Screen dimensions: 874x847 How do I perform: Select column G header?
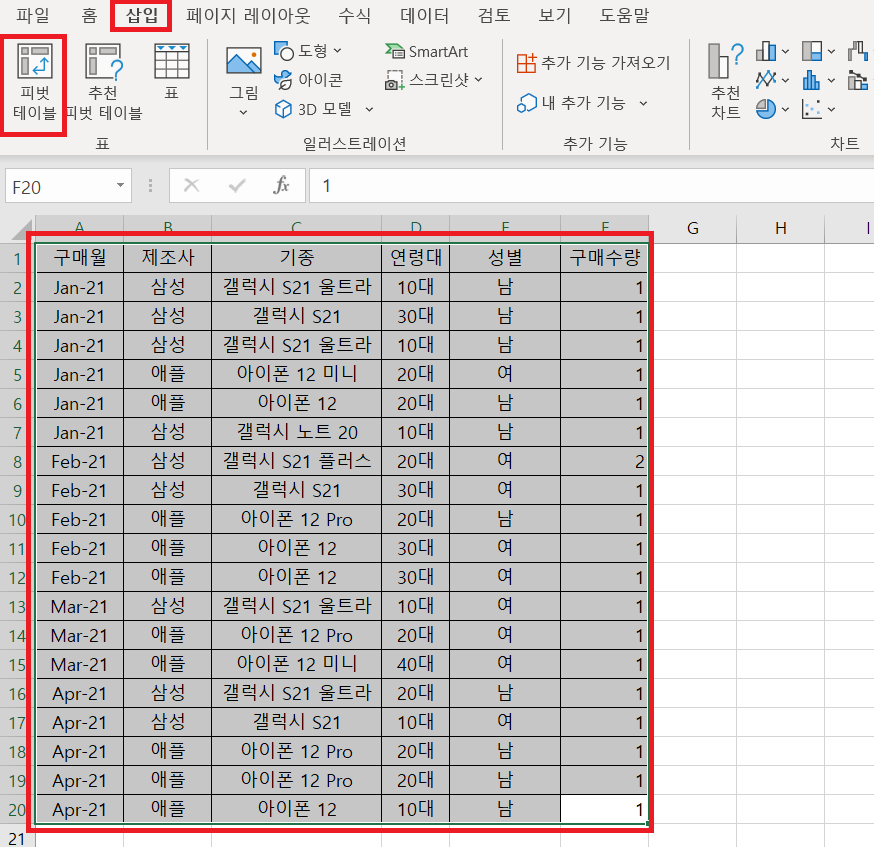[693, 228]
